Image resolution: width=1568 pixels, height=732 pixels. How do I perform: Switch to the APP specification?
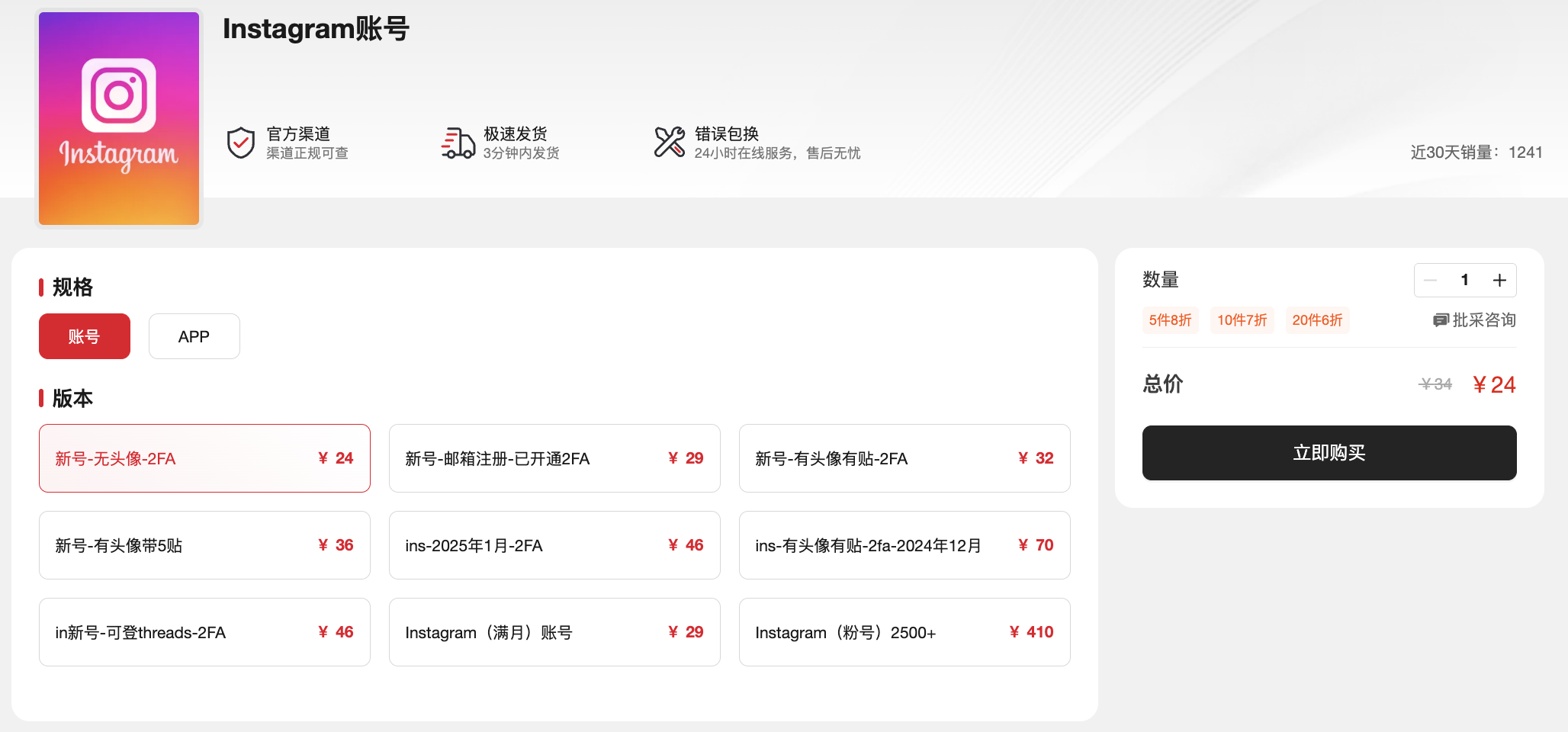(194, 336)
